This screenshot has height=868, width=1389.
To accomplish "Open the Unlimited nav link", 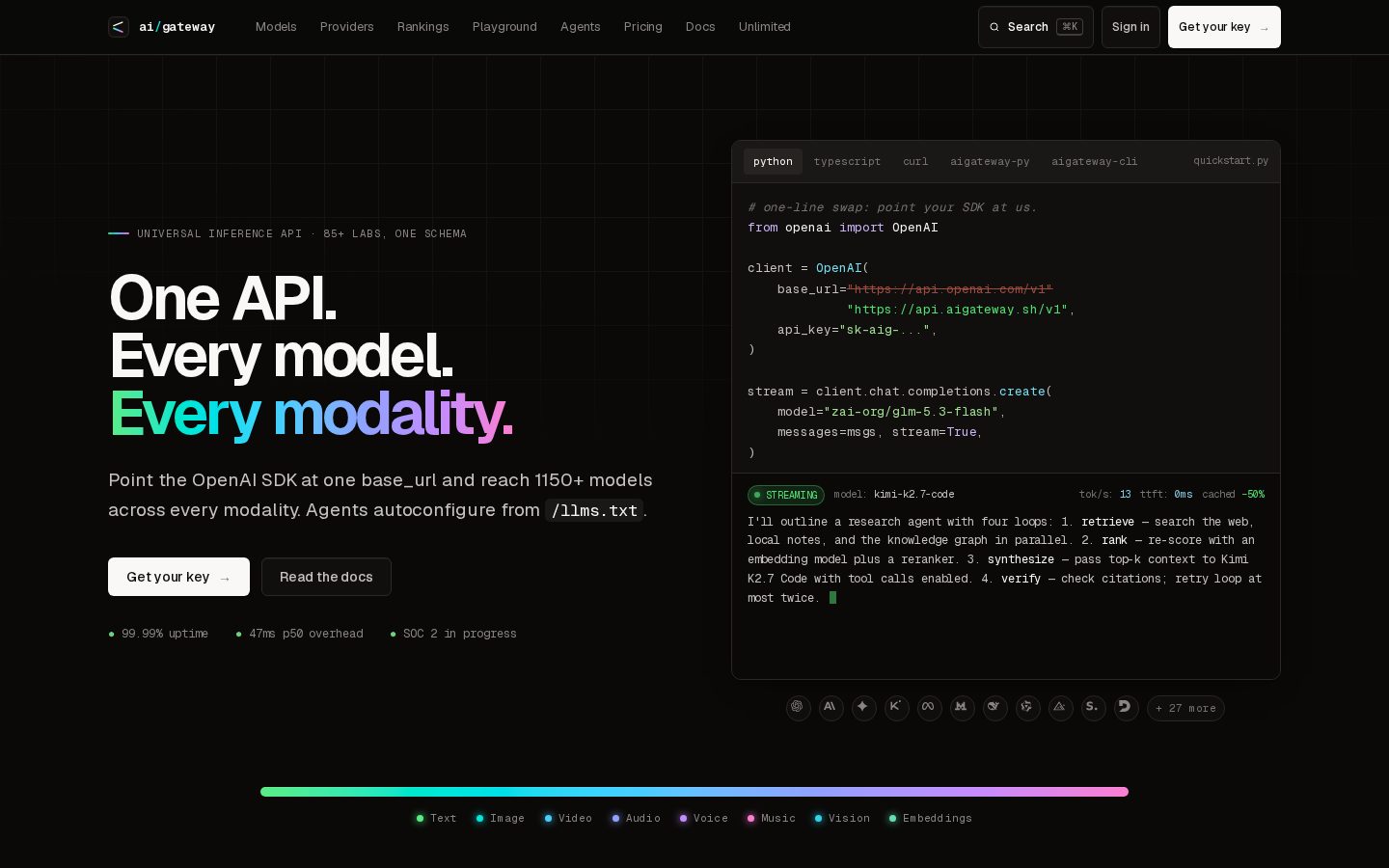I will point(764,27).
